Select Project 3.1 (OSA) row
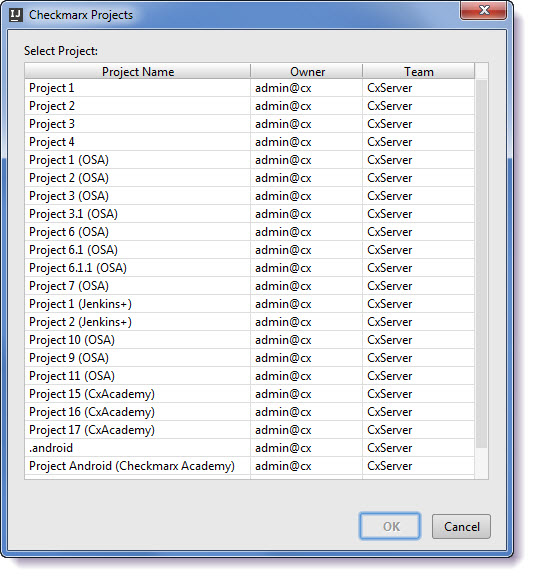Viewport: 534px width, 578px height. (x=249, y=214)
